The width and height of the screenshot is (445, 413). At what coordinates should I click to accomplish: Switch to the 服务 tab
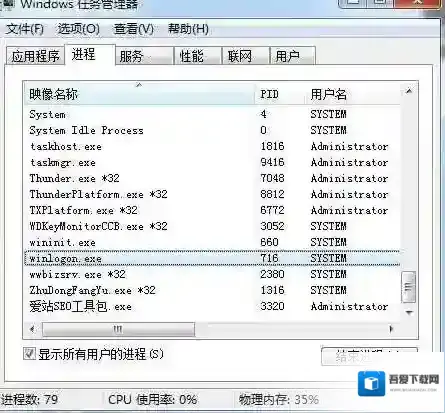tap(144, 56)
